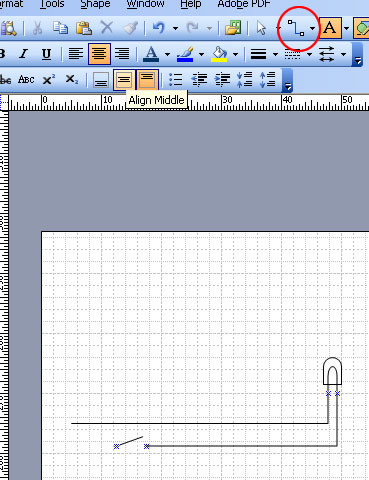
Task: Toggle Strikethrough text formatting
Action: pos(5,80)
